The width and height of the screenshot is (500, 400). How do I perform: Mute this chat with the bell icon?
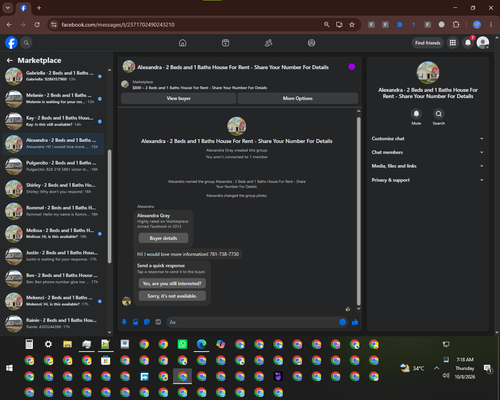[x=416, y=114]
